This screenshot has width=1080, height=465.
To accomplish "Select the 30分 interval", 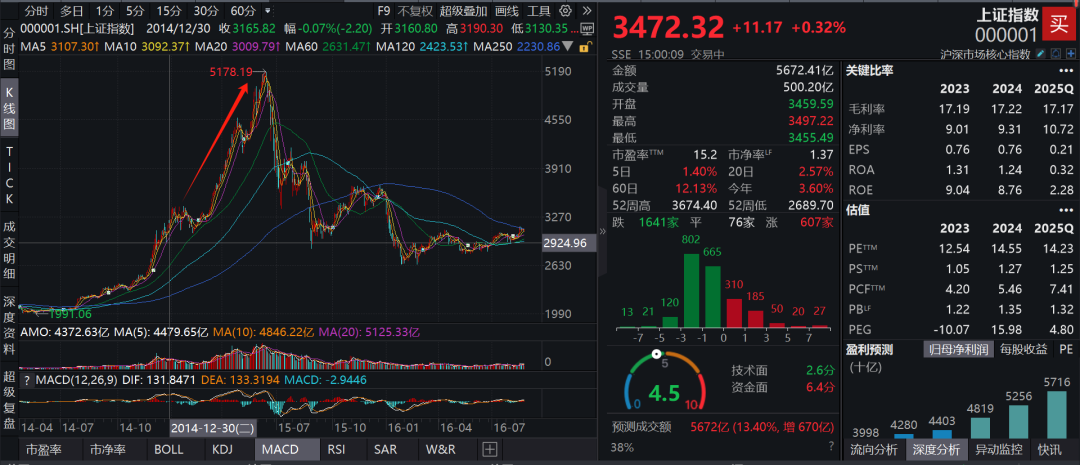I will click(205, 11).
